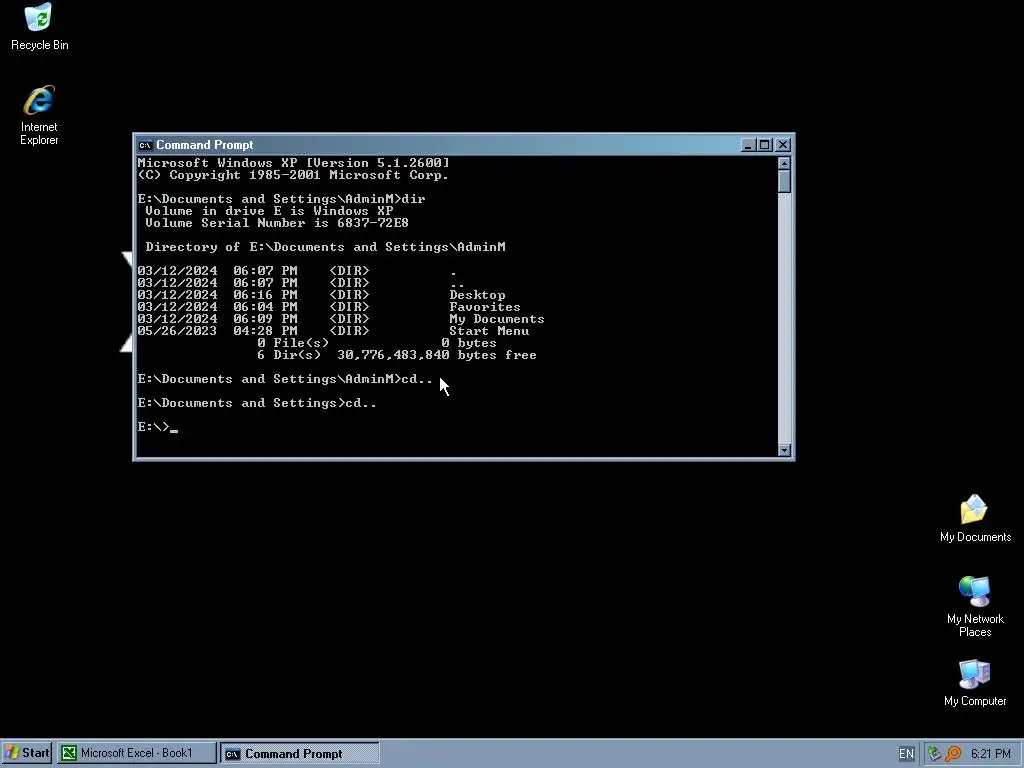Click the scrollbar down arrow in Command Prompt
This screenshot has width=1024, height=768.
click(x=784, y=450)
